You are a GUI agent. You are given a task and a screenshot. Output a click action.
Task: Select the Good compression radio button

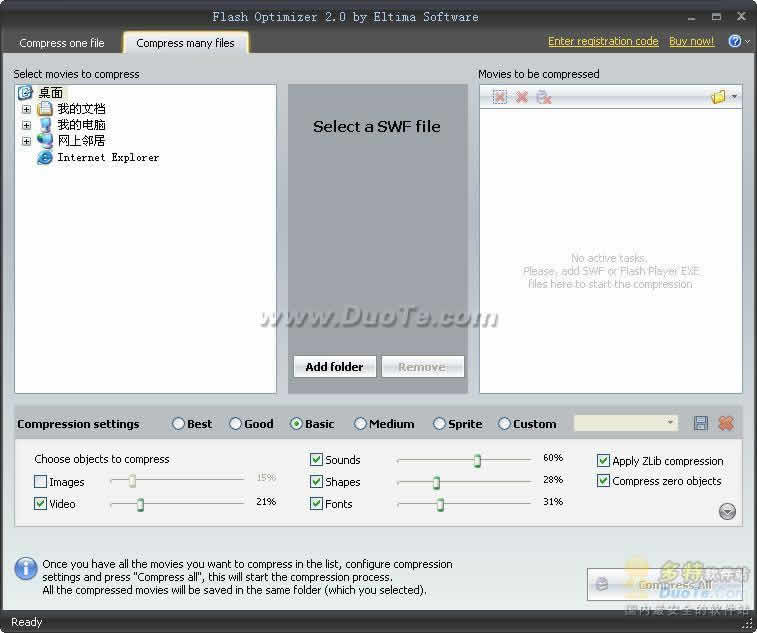tap(235, 424)
